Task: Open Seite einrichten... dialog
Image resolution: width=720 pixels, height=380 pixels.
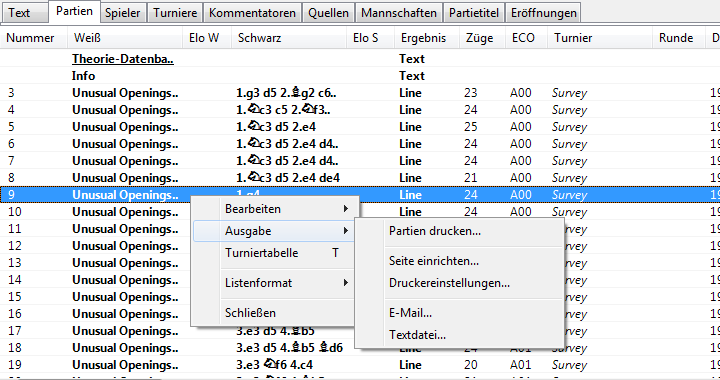Action: [460, 261]
